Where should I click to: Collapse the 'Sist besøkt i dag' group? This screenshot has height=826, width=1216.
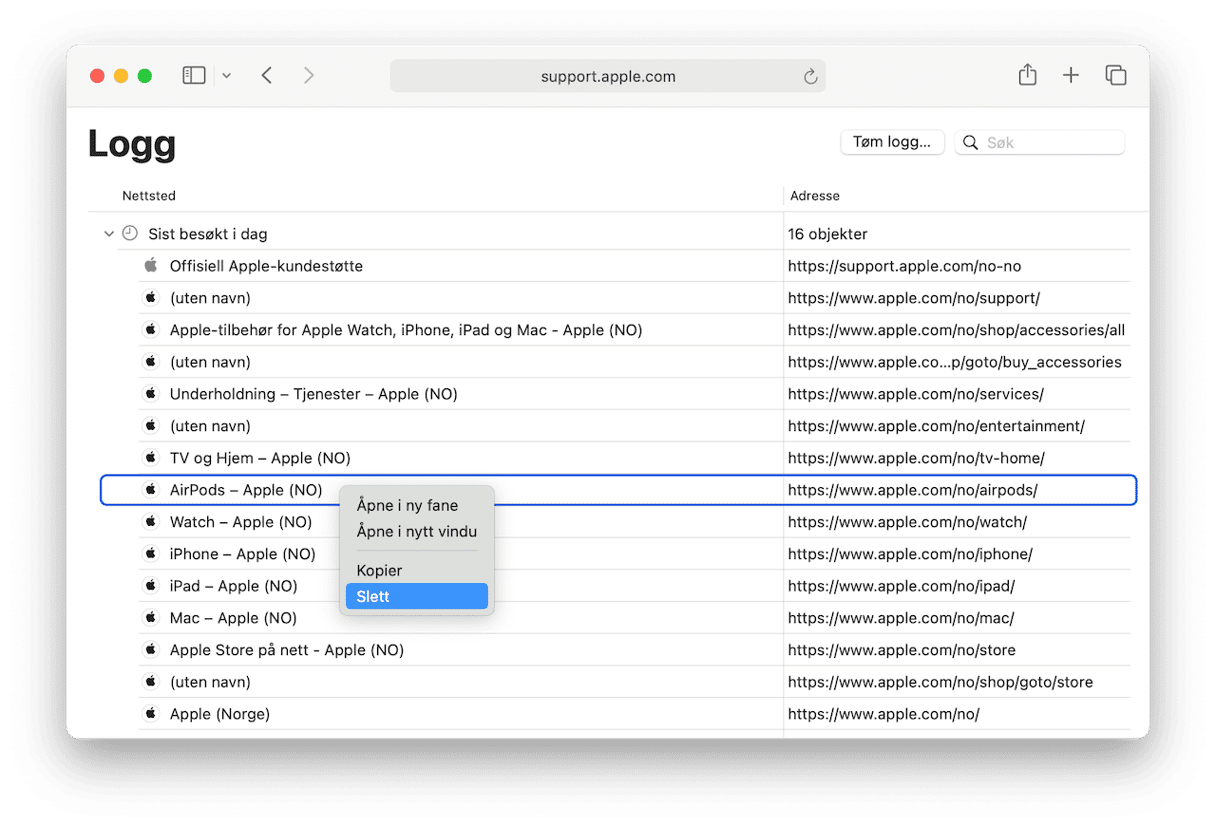click(x=109, y=234)
